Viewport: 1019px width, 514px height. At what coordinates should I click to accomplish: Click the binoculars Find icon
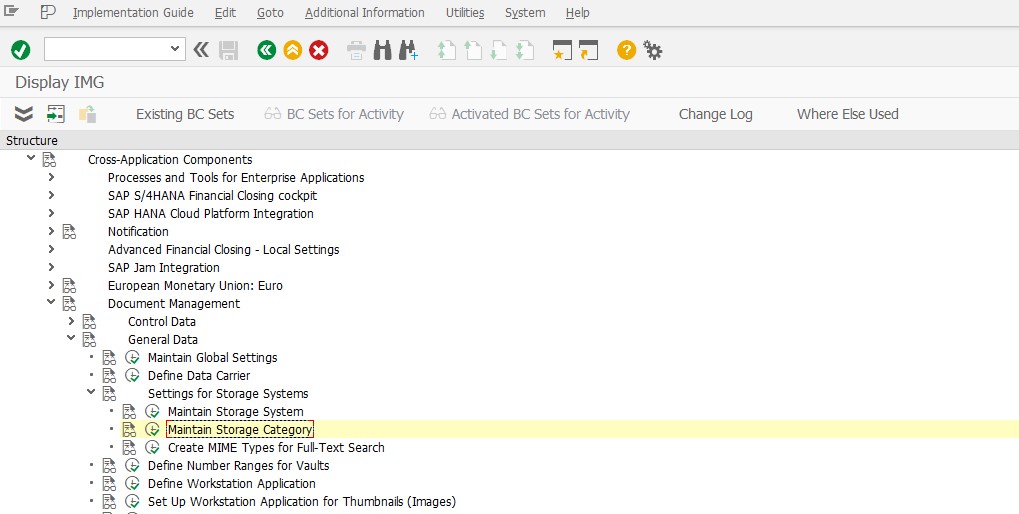pos(383,50)
